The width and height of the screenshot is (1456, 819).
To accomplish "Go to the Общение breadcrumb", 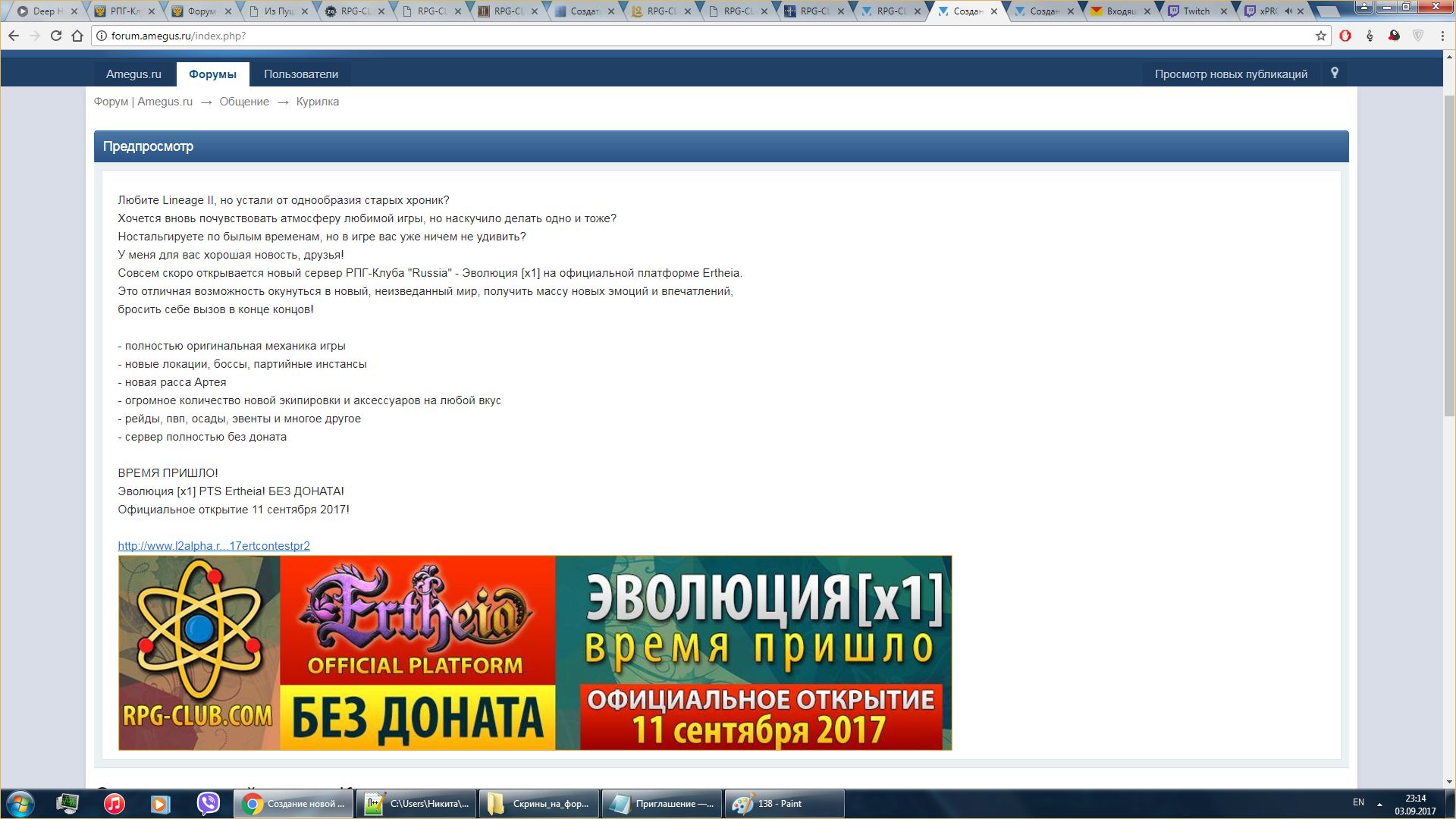I will [x=244, y=102].
